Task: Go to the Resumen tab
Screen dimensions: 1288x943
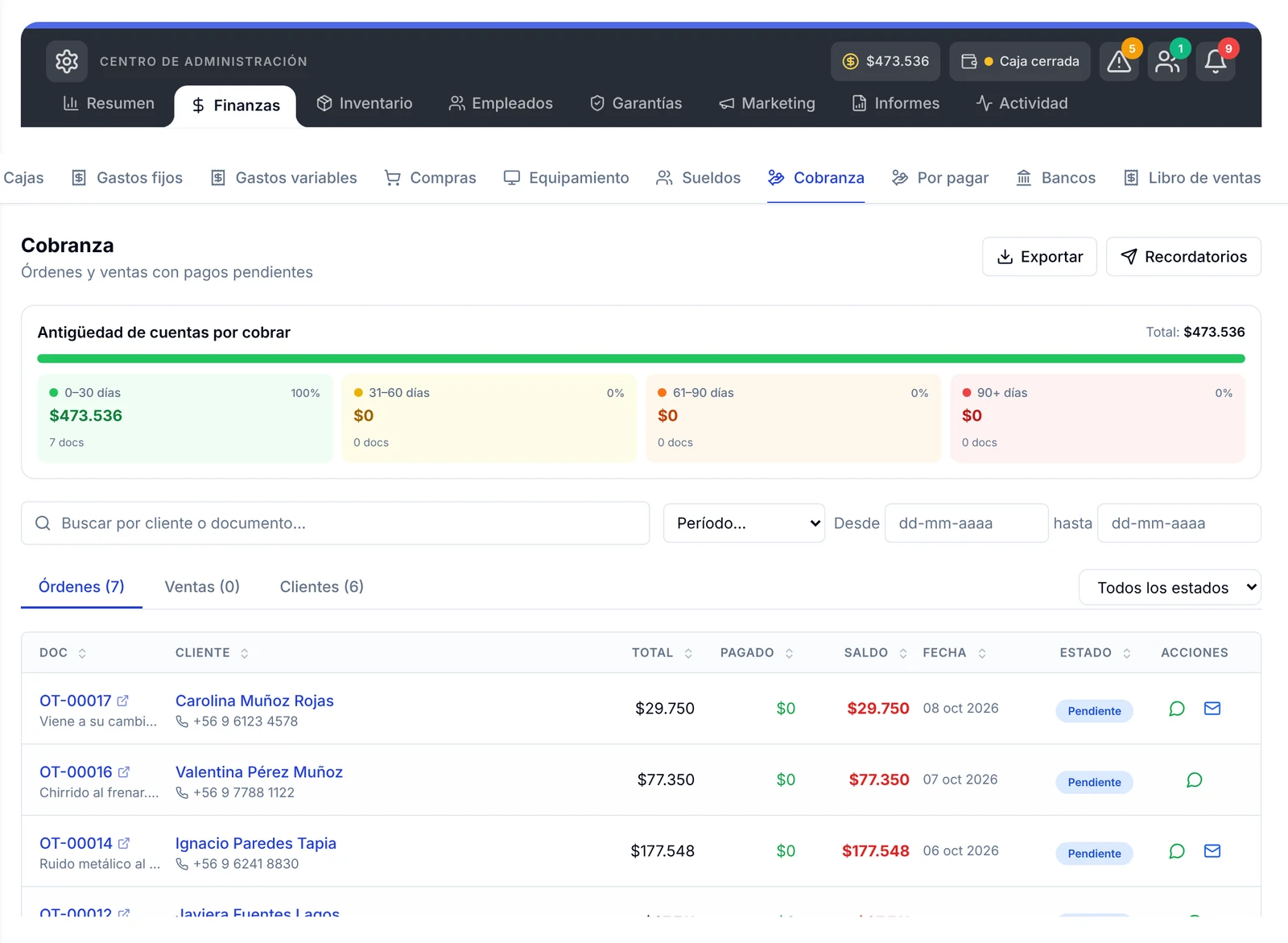Action: click(109, 103)
